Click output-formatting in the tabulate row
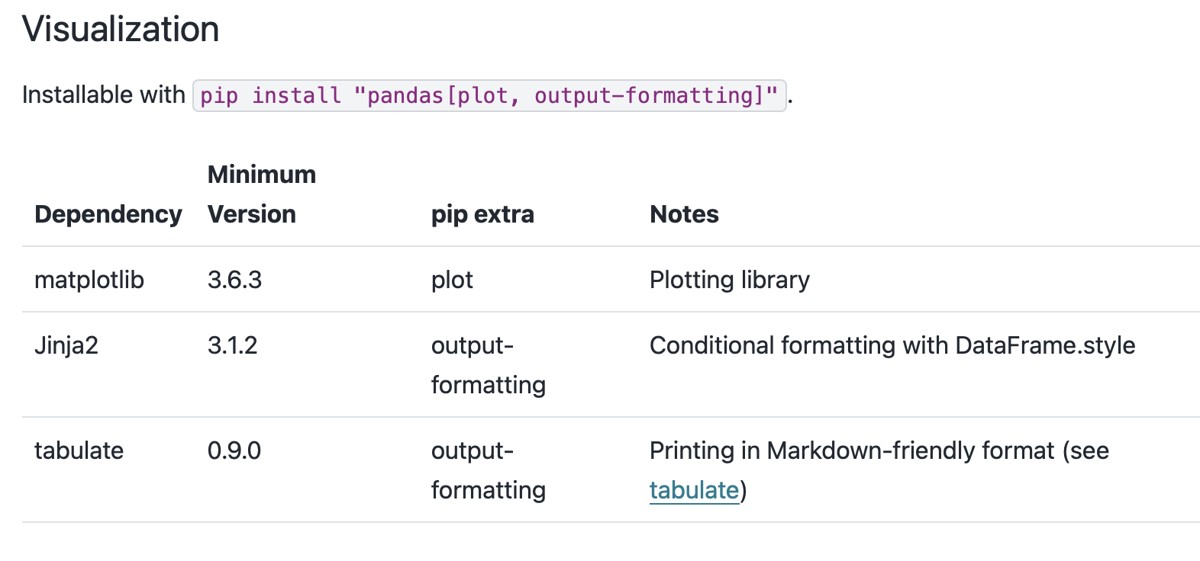Viewport: 1200px width, 561px height. (x=488, y=470)
